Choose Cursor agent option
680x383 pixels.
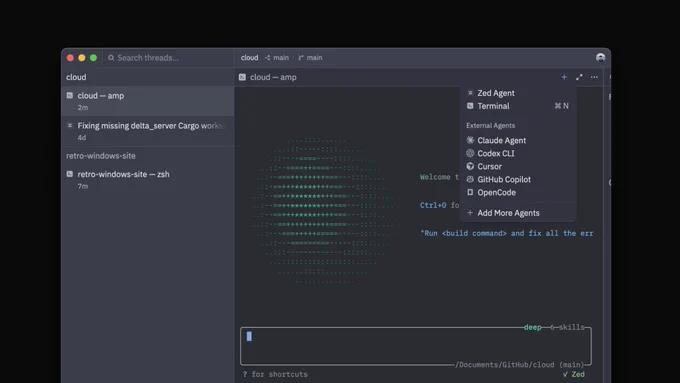point(518,167)
